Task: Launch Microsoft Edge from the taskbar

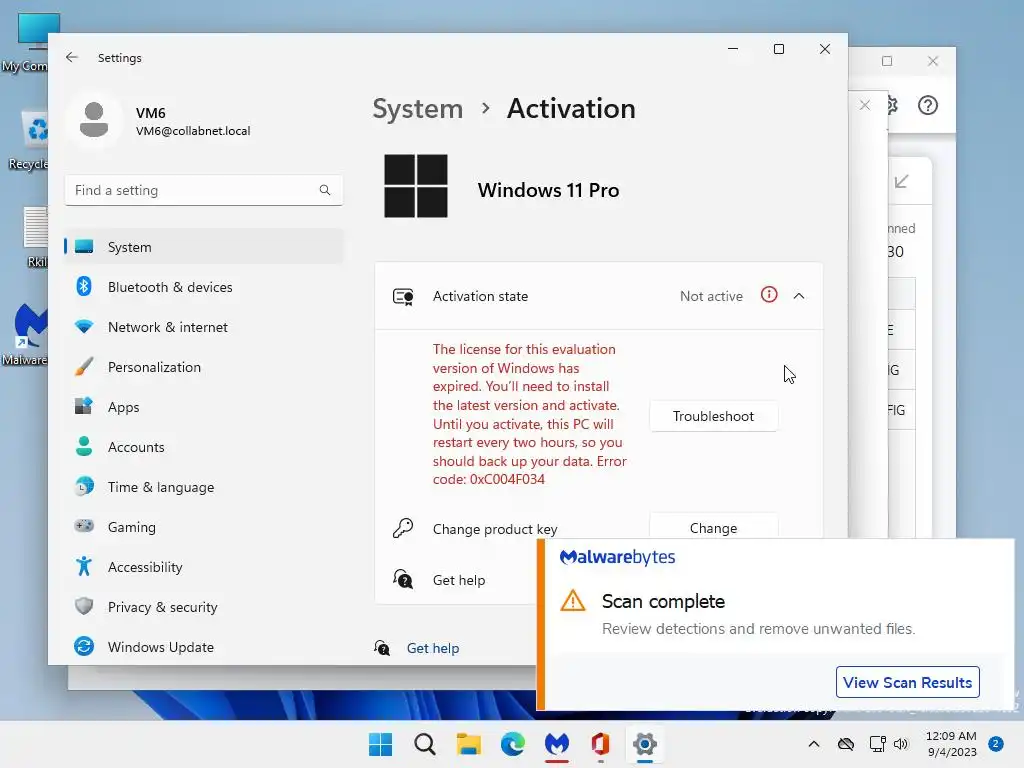Action: pos(513,744)
